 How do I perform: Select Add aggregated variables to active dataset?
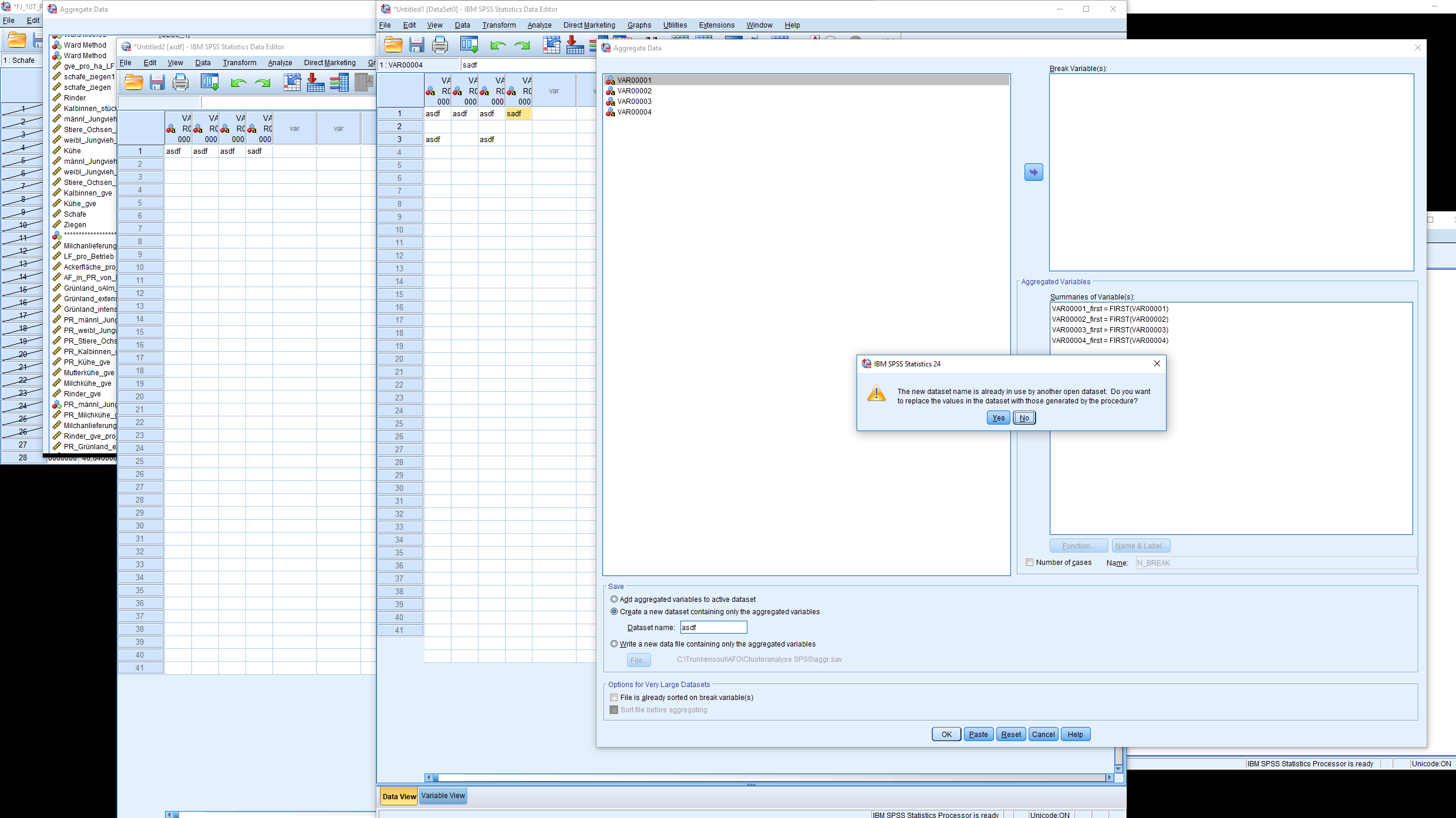pos(614,600)
